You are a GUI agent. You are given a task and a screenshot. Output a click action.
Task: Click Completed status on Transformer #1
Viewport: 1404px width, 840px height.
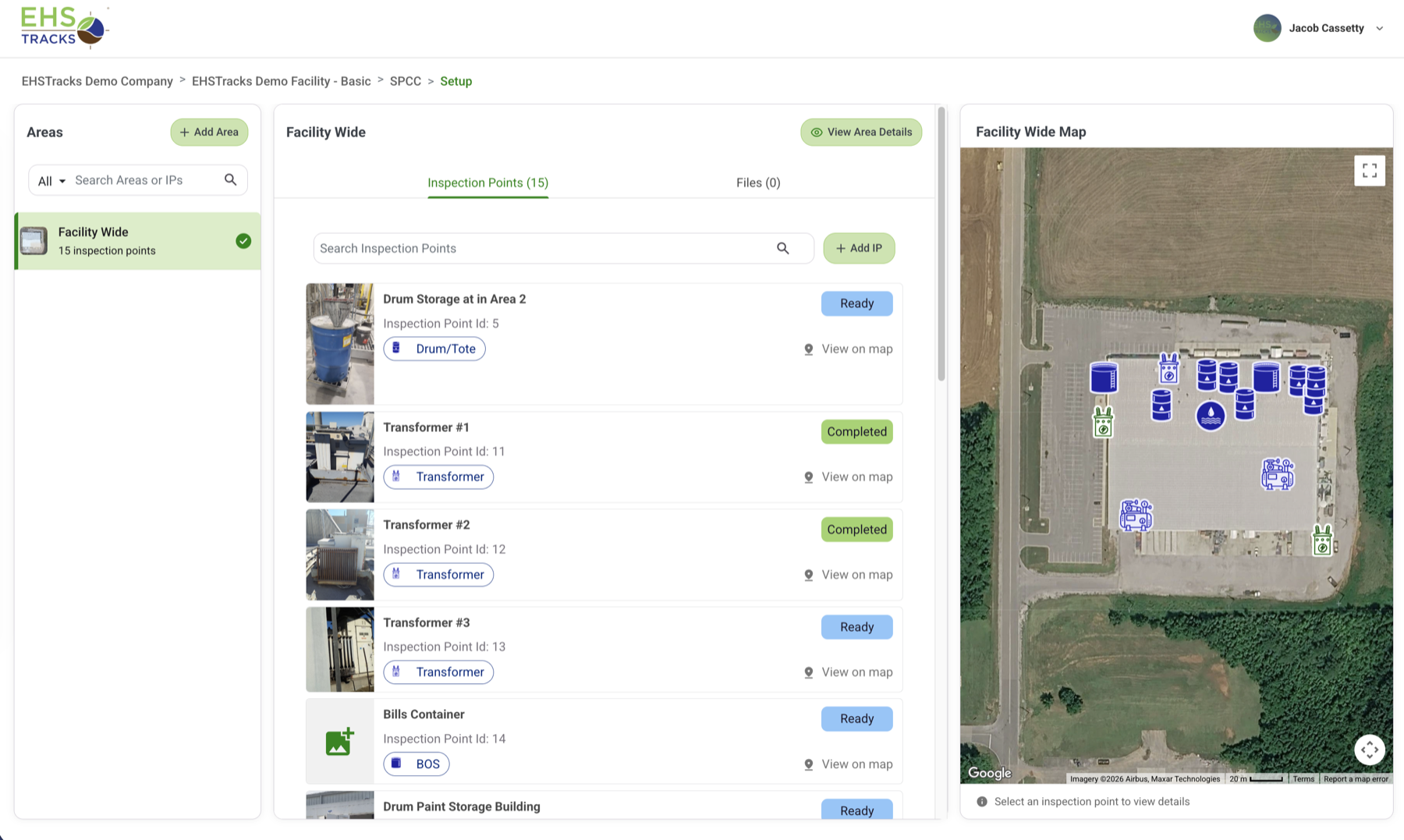(x=856, y=431)
